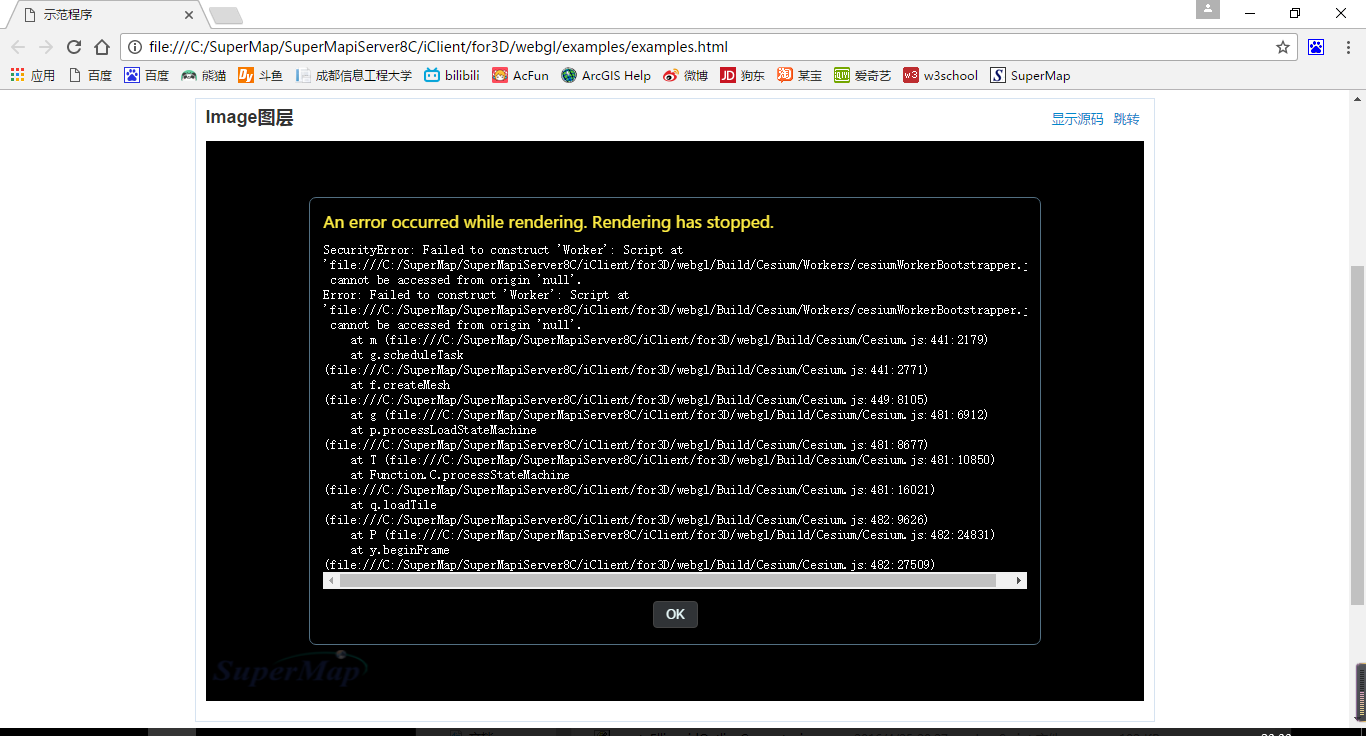Open the 狗东 bookmark
This screenshot has height=736, width=1366.
coord(742,75)
